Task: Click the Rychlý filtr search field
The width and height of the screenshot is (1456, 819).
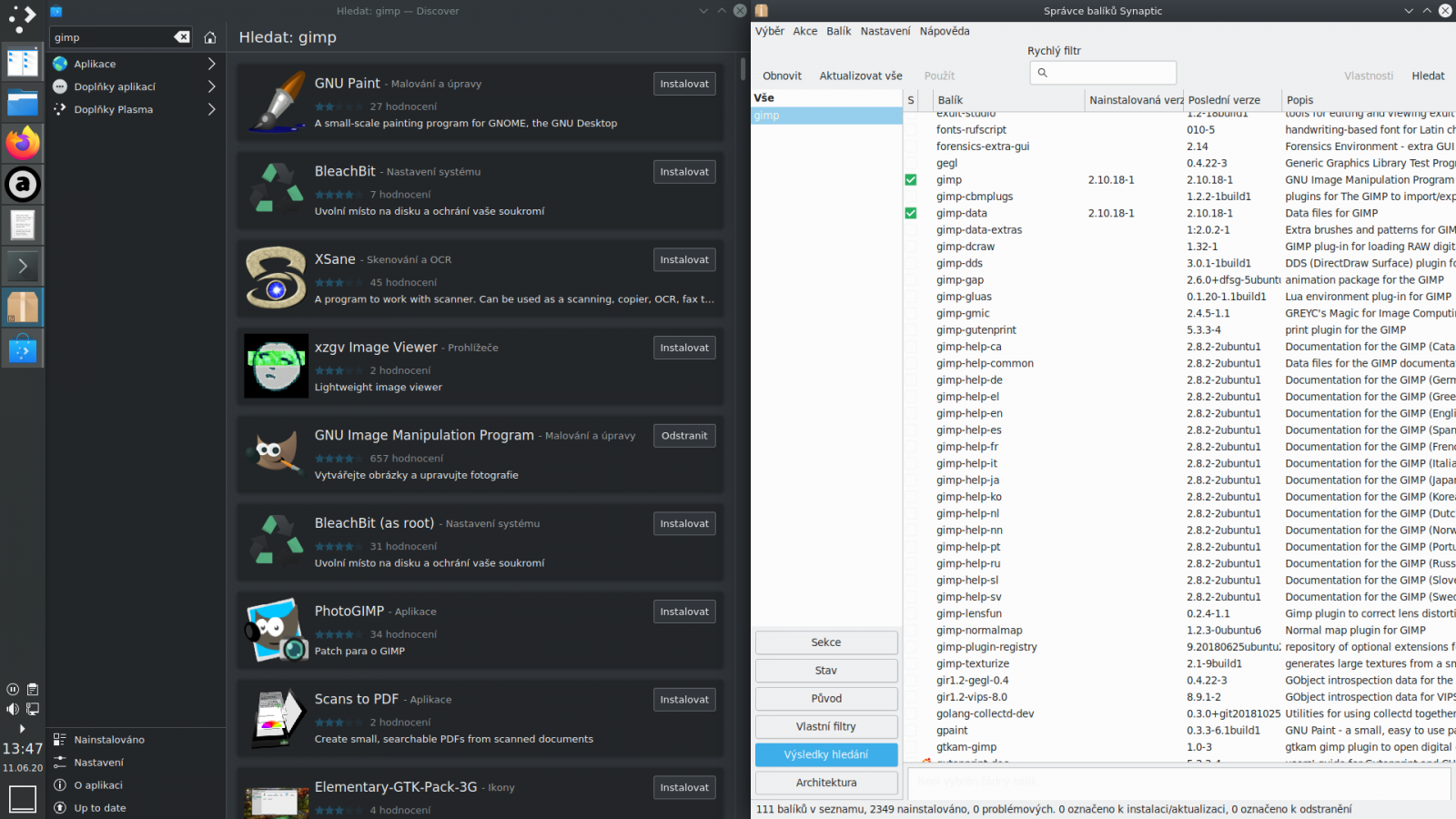Action: coord(1103,72)
